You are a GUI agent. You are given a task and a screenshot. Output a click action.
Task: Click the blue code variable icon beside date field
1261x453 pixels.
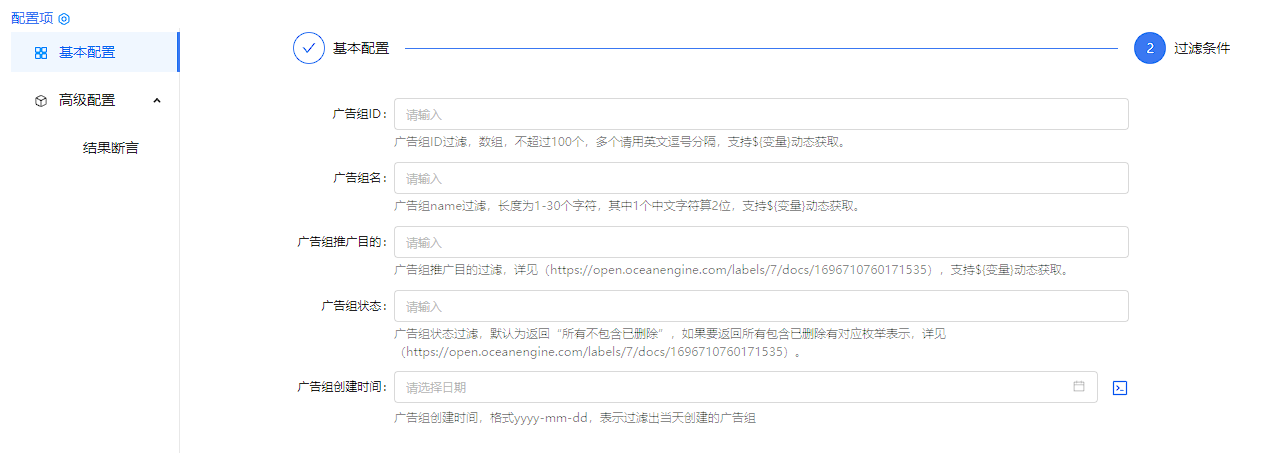(x=1120, y=388)
